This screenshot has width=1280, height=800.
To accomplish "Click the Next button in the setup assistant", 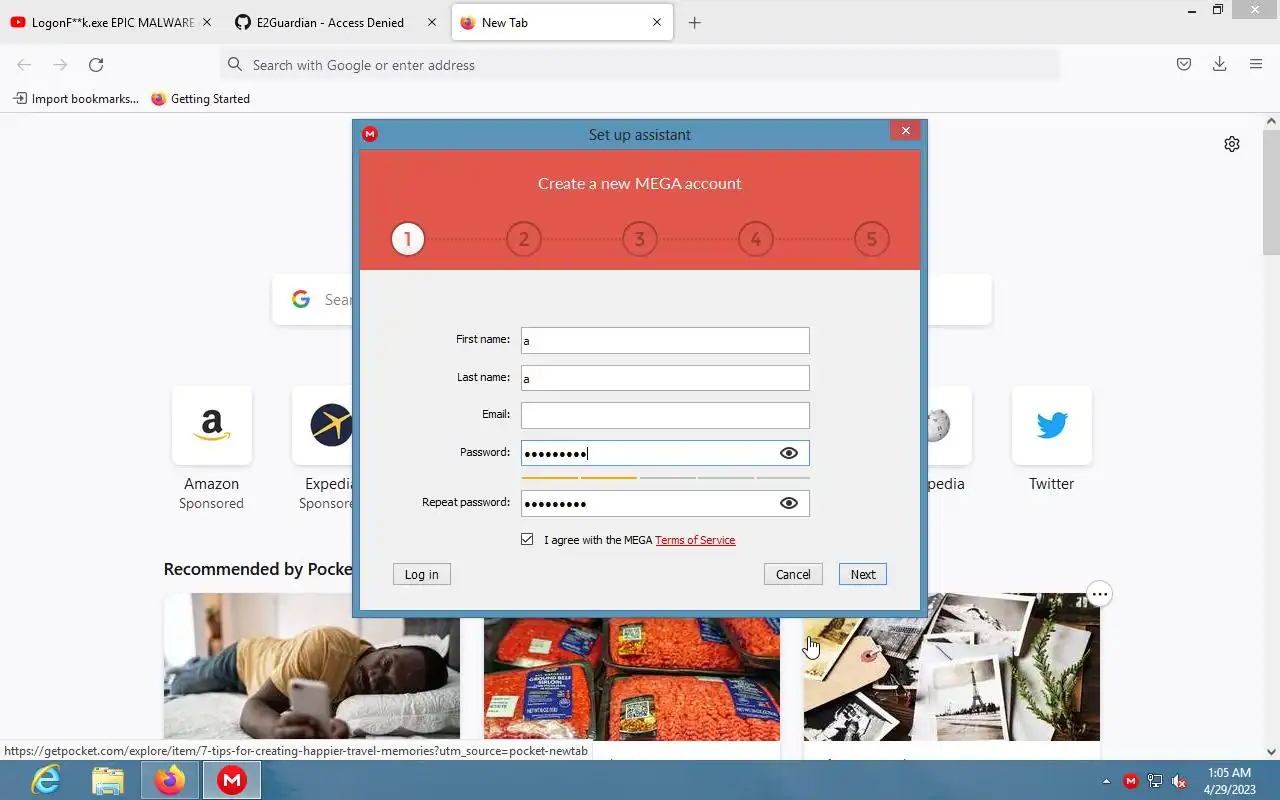I will 863,574.
